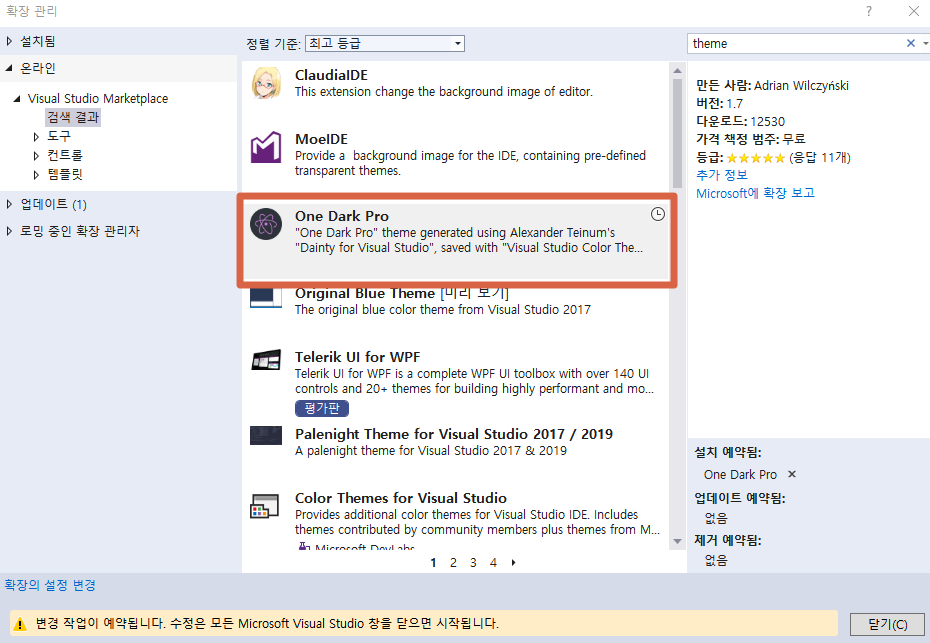Click the next page arrow
Screen dimensions: 930x643
pyautogui.click(x=514, y=562)
